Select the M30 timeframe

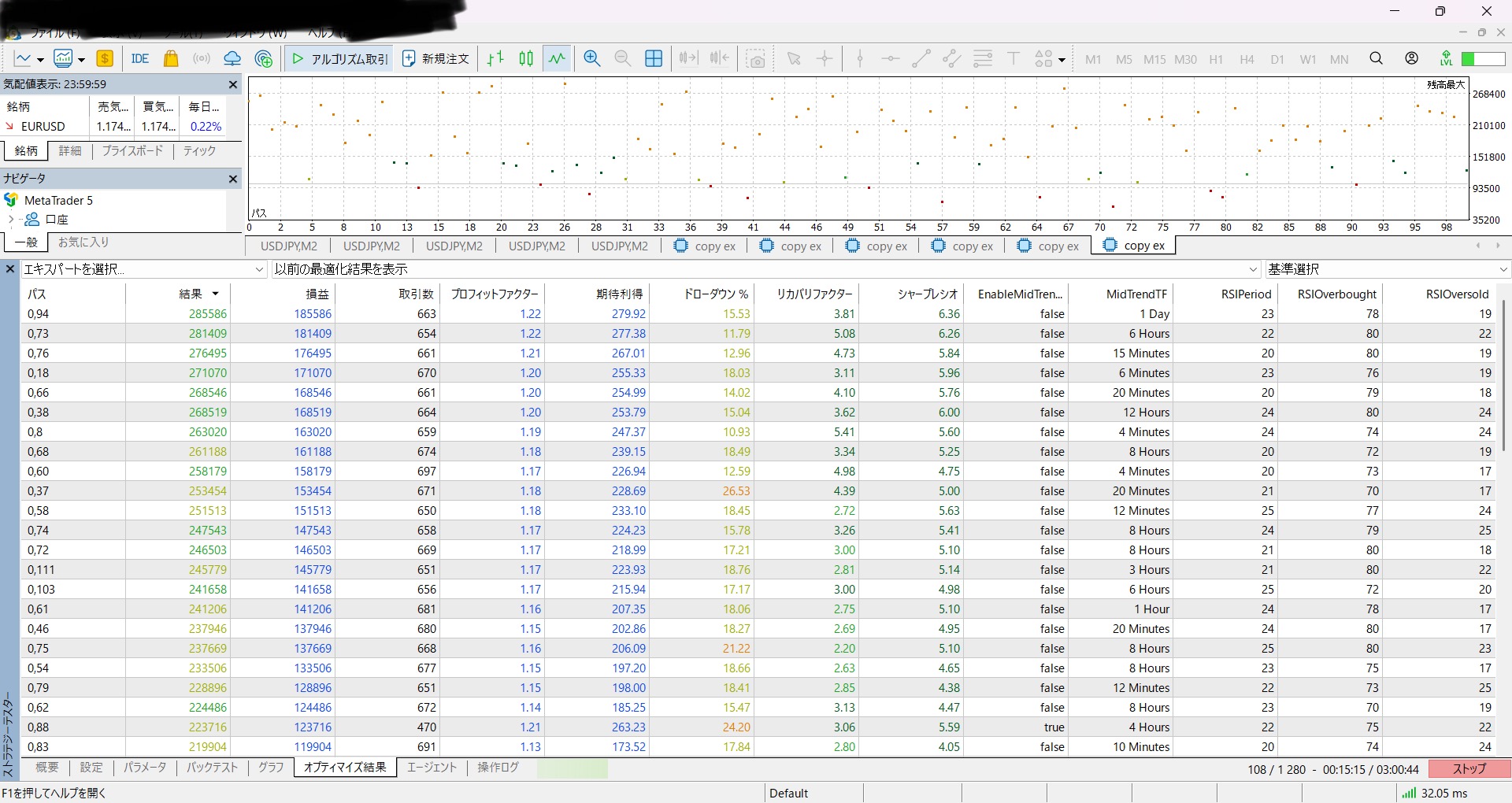tap(1185, 59)
